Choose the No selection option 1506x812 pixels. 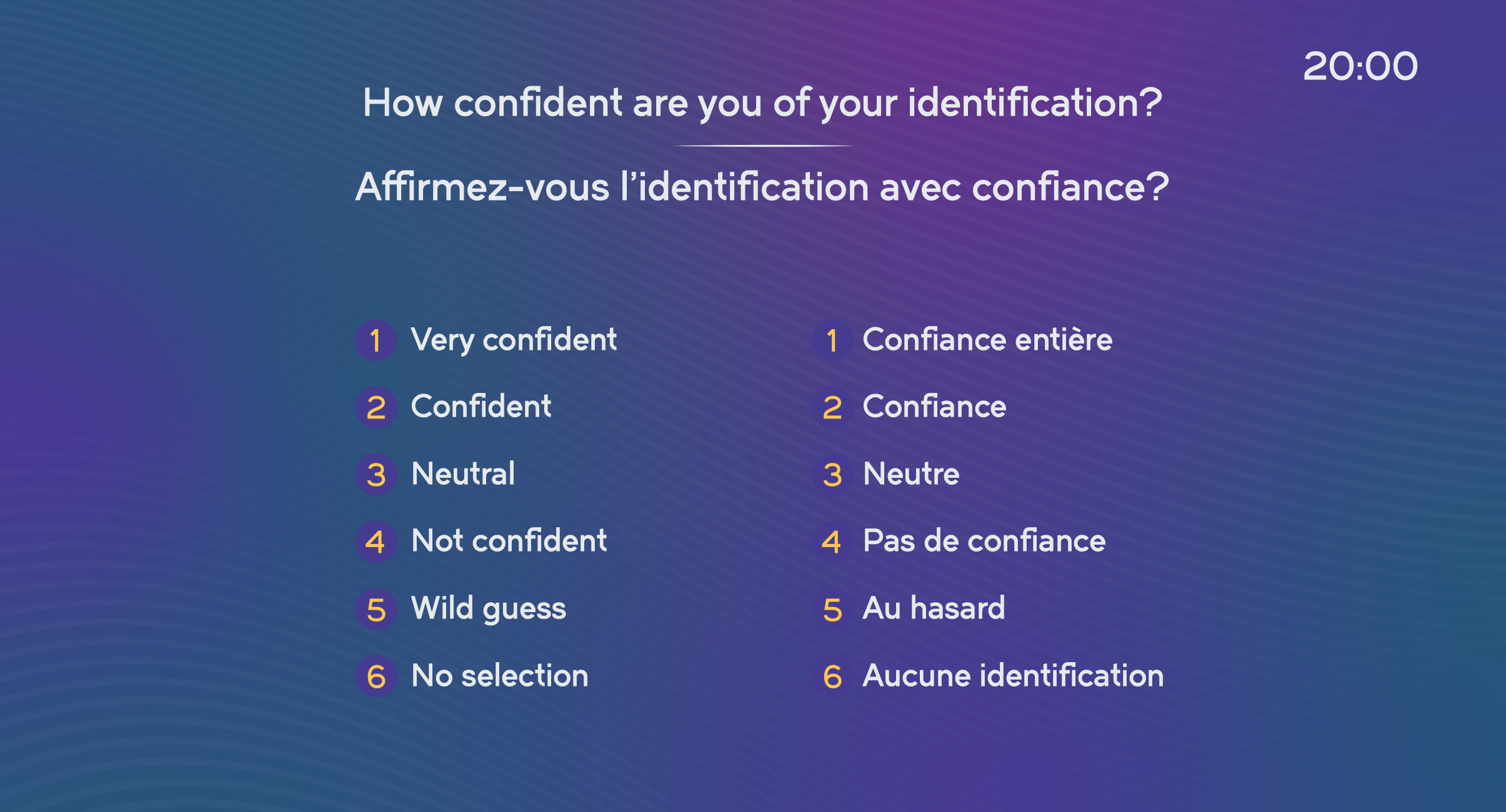(x=499, y=676)
